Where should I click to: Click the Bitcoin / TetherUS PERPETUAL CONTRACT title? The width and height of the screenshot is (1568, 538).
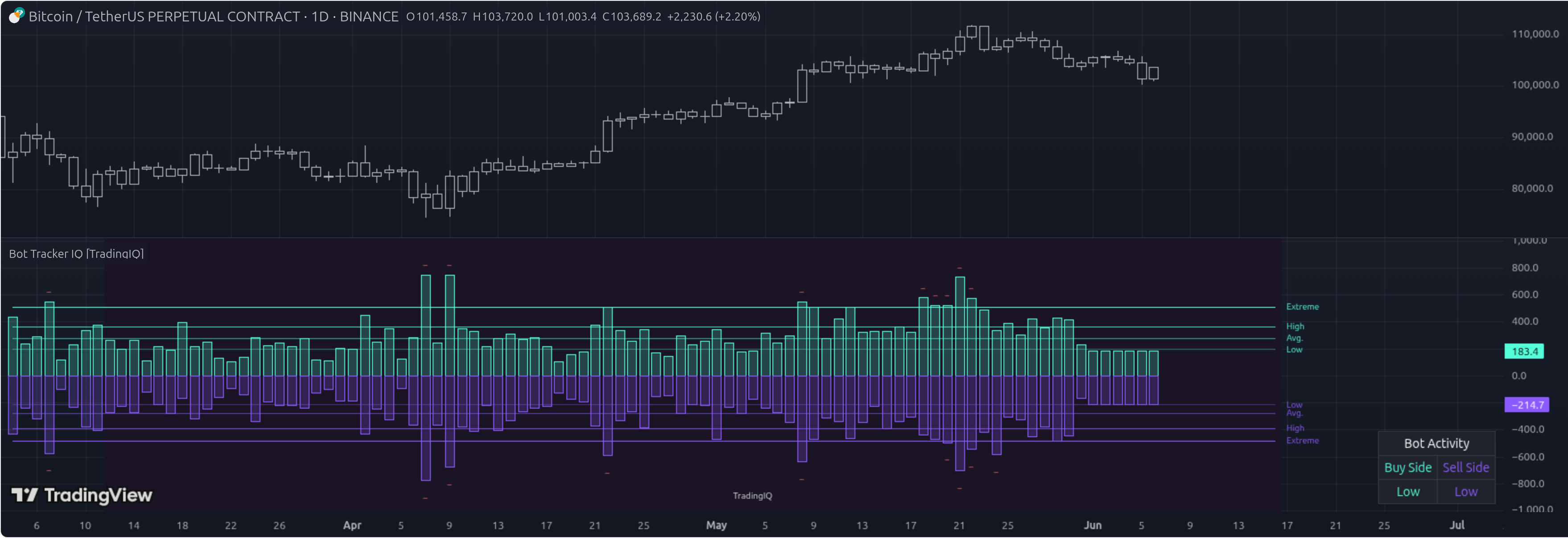pyautogui.click(x=164, y=17)
